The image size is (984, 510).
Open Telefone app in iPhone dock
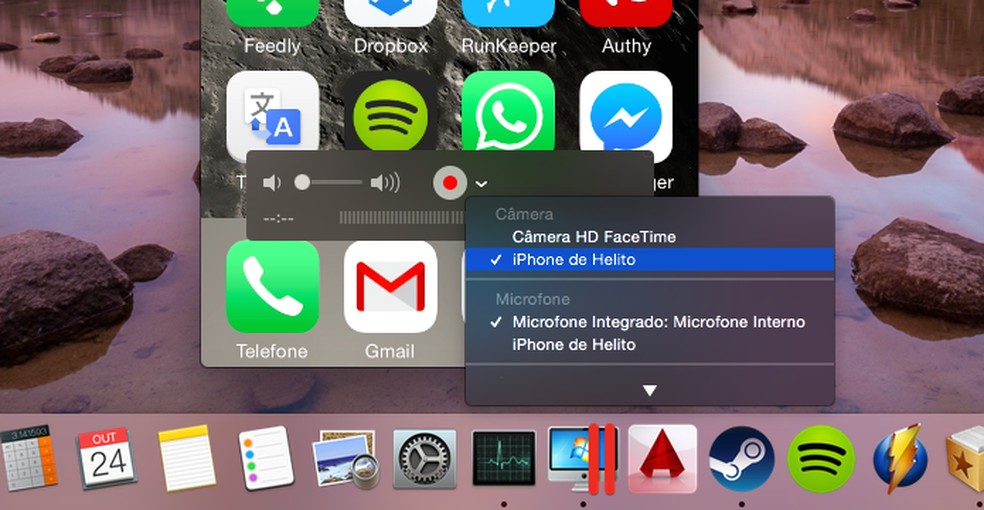pos(272,287)
